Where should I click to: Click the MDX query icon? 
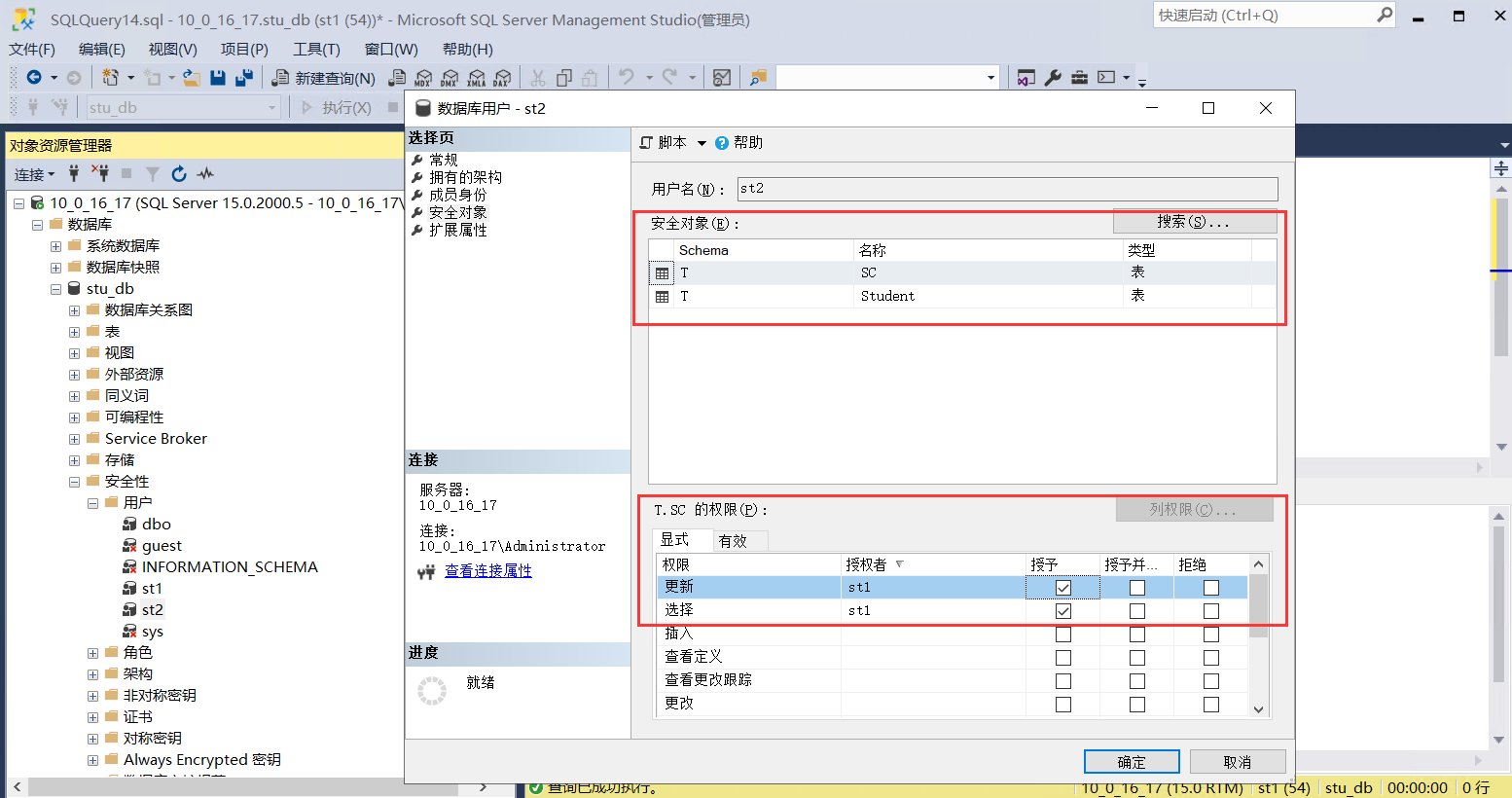point(423,78)
